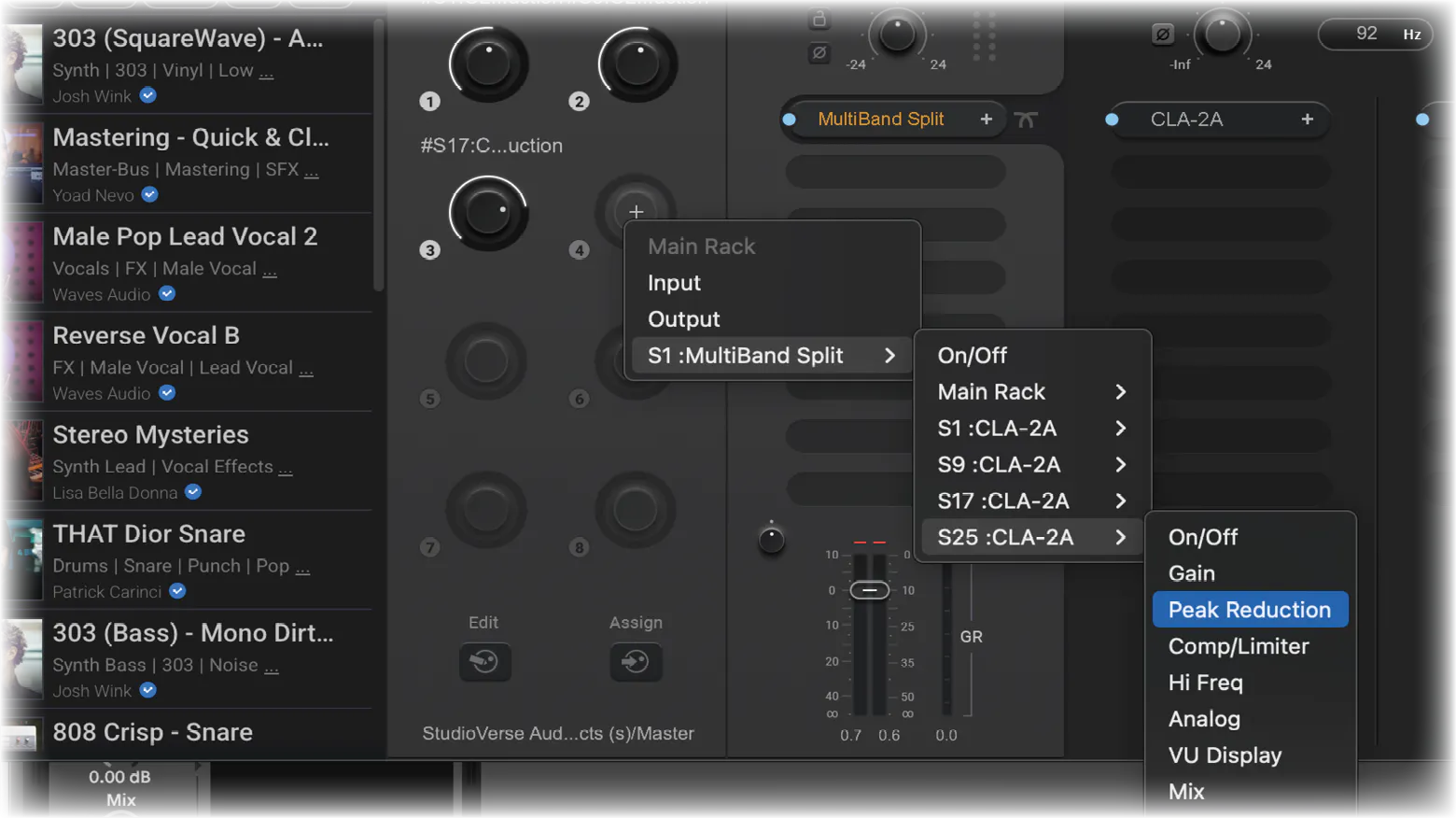Toggle MultiBand Split power dot
1456x818 pixels.
point(790,120)
